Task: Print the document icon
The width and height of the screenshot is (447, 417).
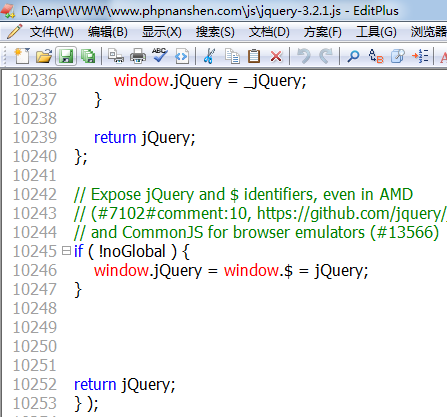Action: coord(138,56)
